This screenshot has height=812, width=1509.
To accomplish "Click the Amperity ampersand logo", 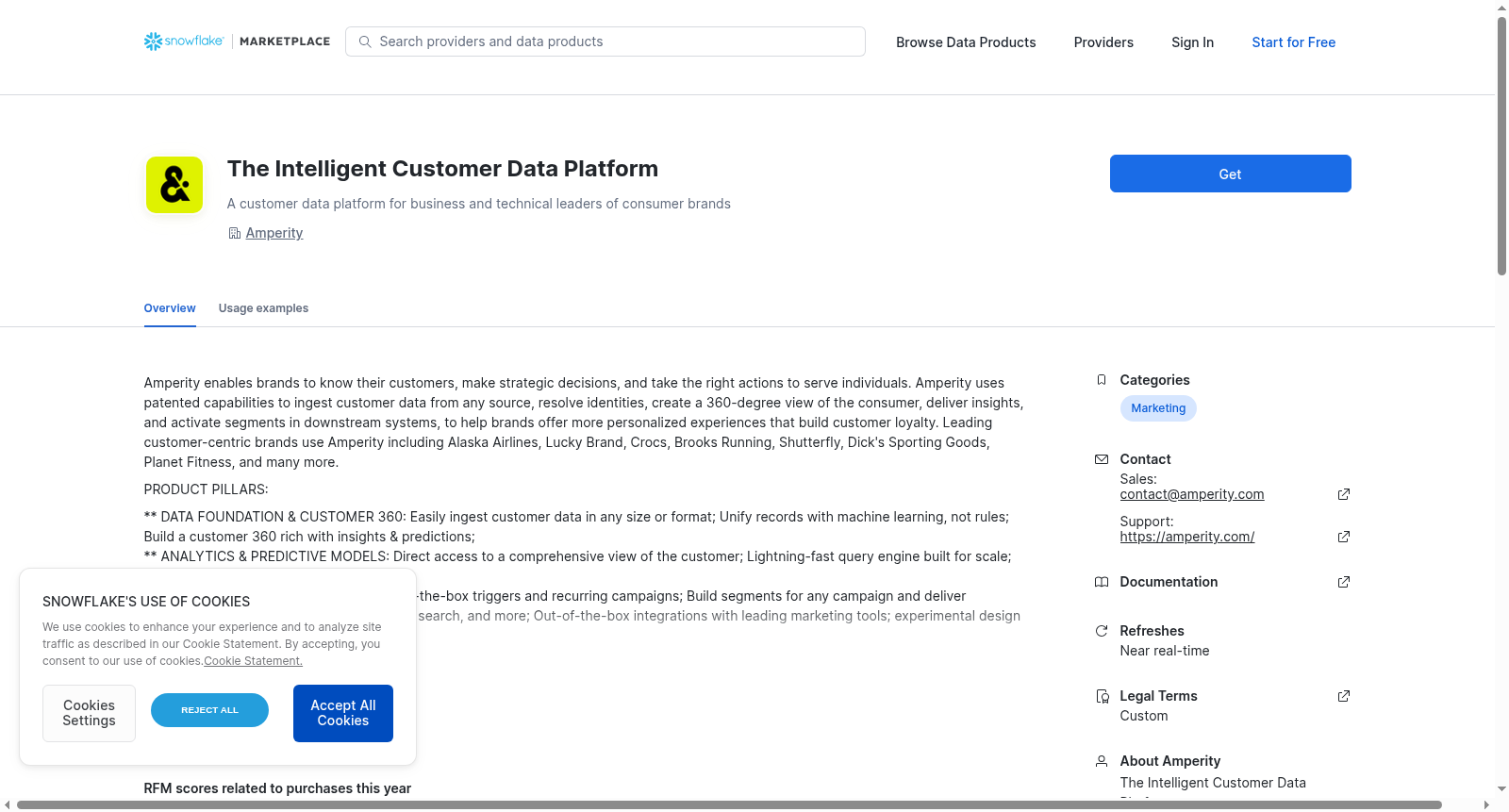I will 174,185.
